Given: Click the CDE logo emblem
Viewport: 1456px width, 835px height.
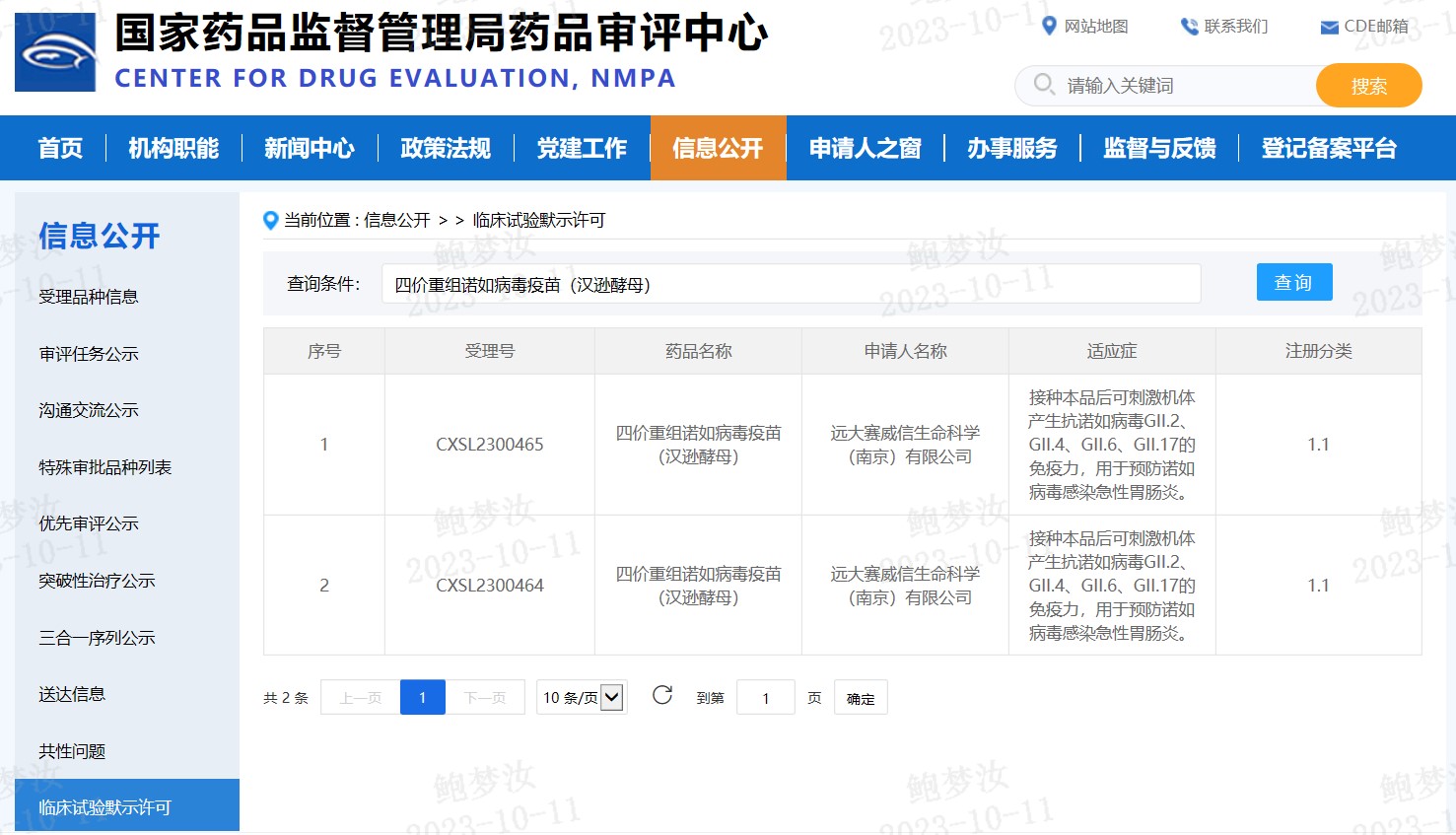Looking at the screenshot, I should click(55, 52).
